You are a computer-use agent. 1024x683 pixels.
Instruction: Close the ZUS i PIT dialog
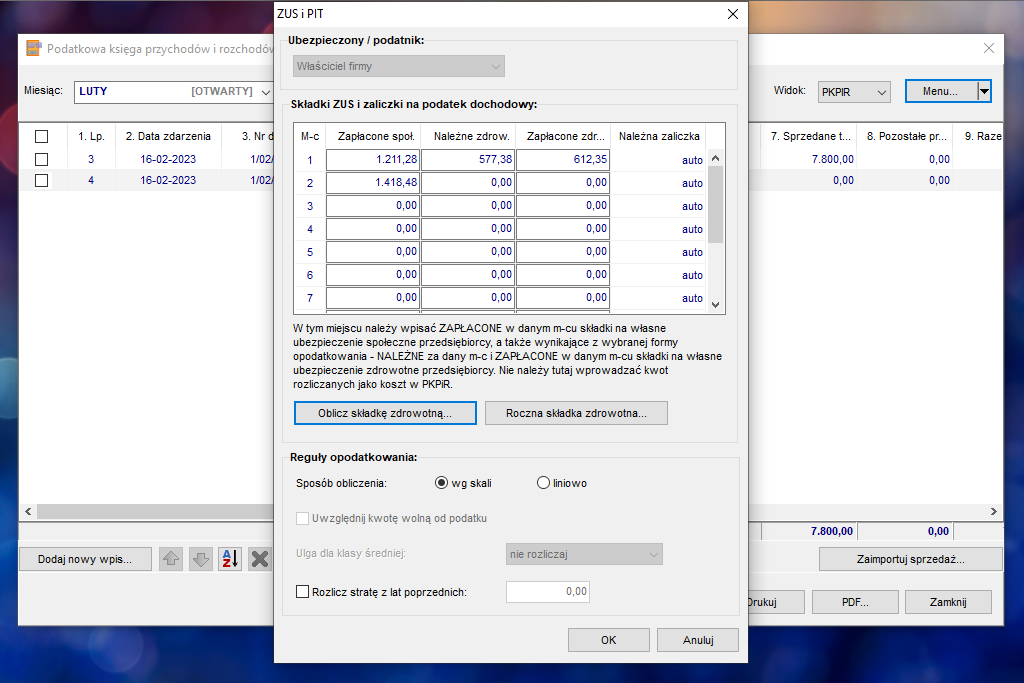click(733, 14)
